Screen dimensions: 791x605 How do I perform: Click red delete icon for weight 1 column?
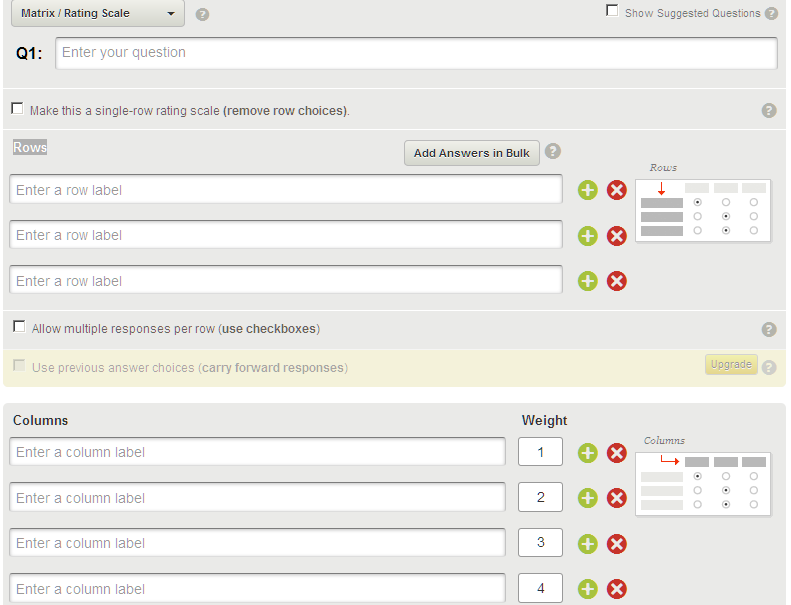[617, 453]
